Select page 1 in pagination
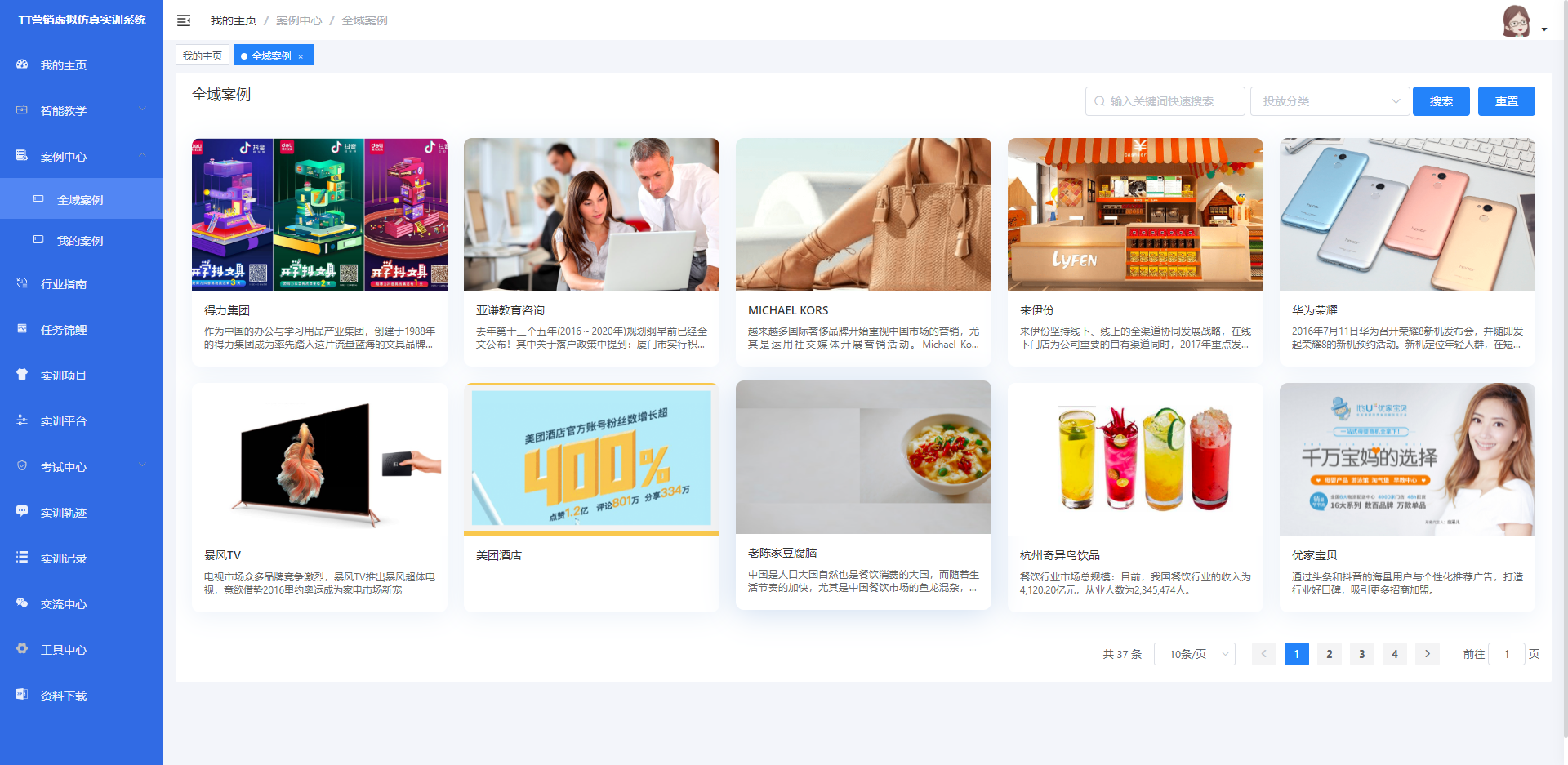Image resolution: width=1568 pixels, height=765 pixels. pos(1296,654)
